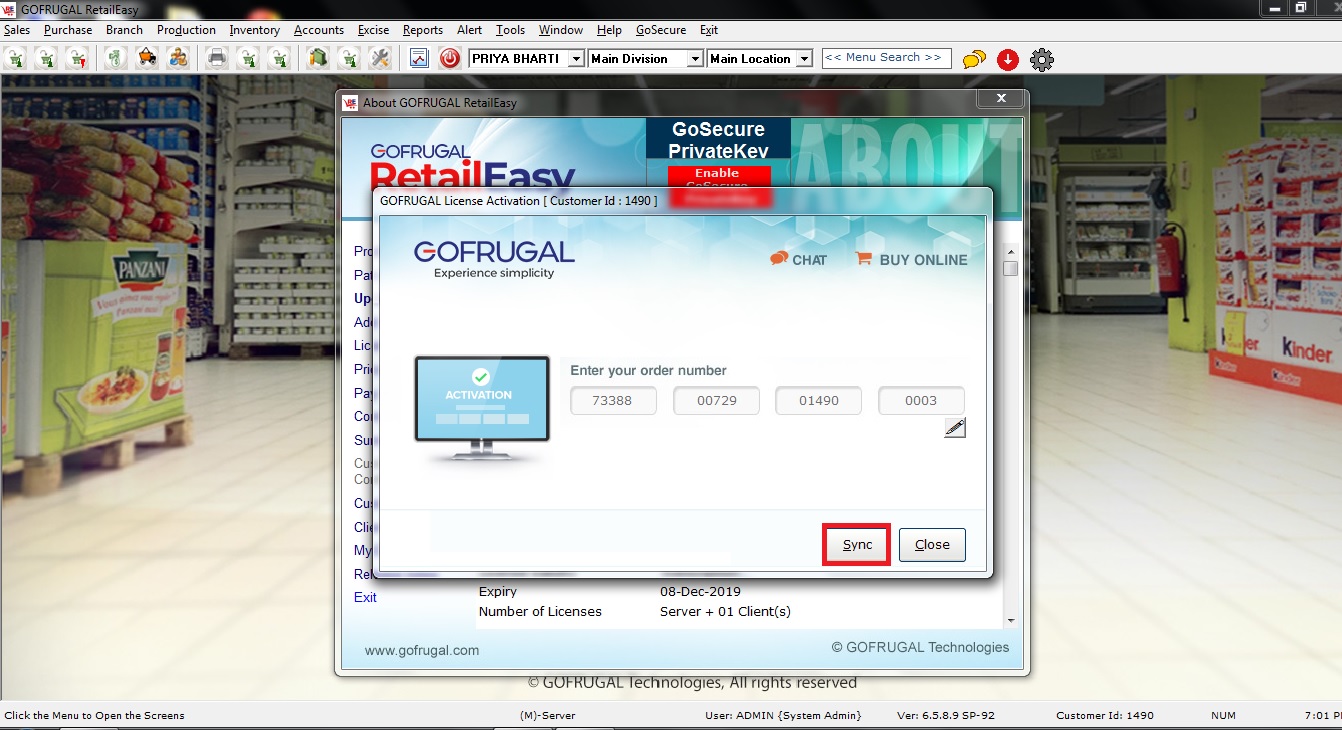The height and width of the screenshot is (730, 1342).
Task: Click the About window scrollbar up arrow
Action: pos(1010,252)
